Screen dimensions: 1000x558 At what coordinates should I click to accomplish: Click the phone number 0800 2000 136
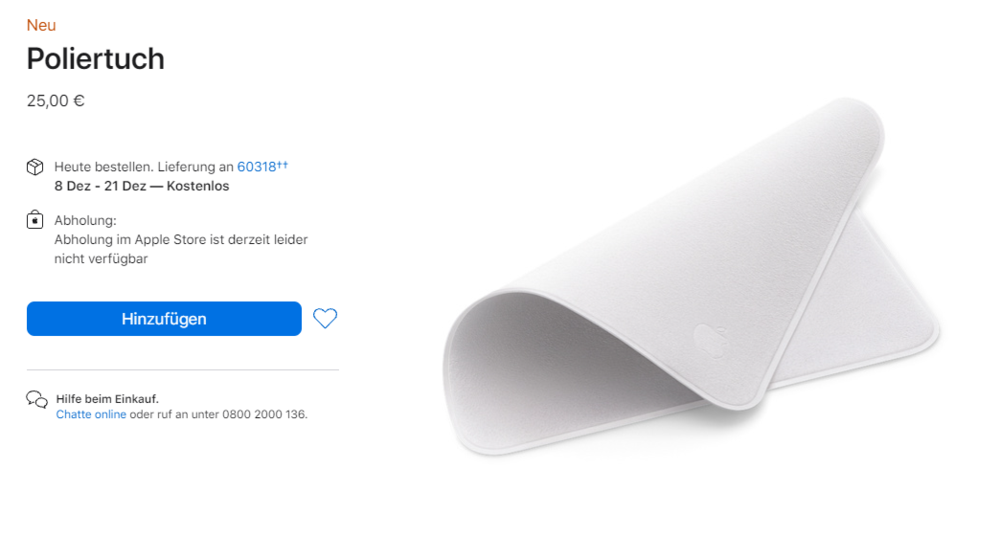pyautogui.click(x=264, y=415)
